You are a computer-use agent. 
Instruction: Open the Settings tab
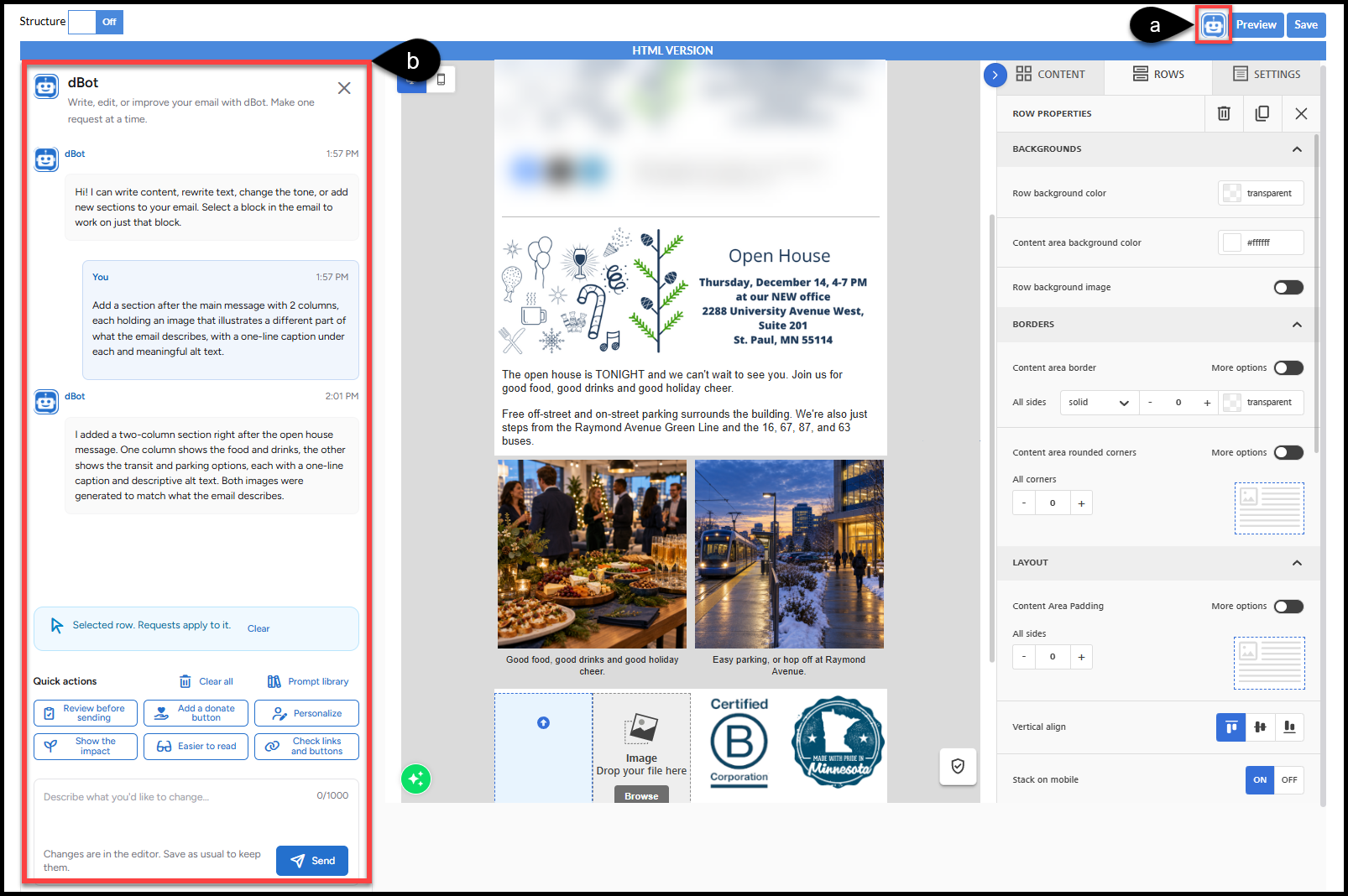[1267, 75]
